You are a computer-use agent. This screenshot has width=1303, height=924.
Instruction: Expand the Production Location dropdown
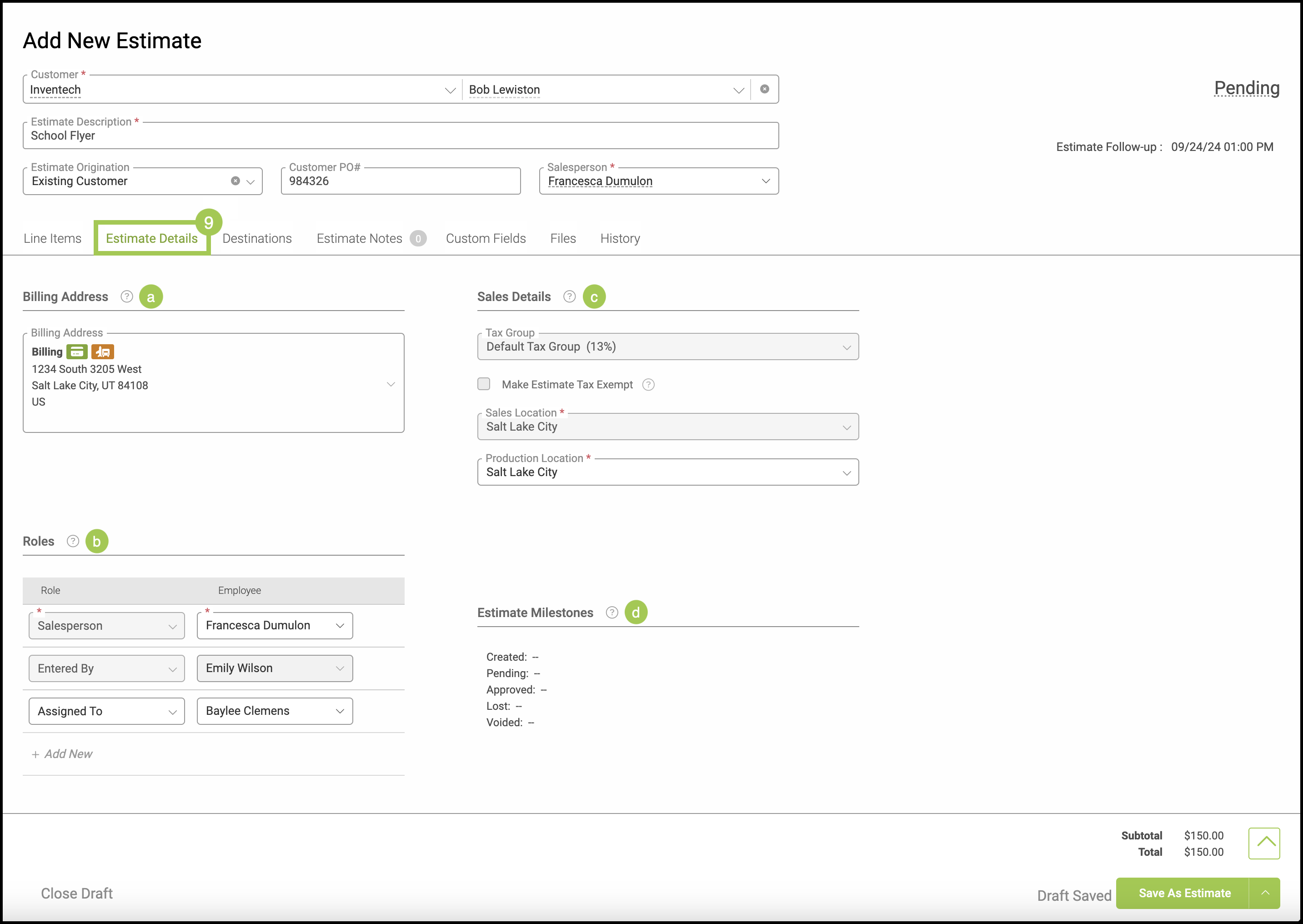(668, 472)
